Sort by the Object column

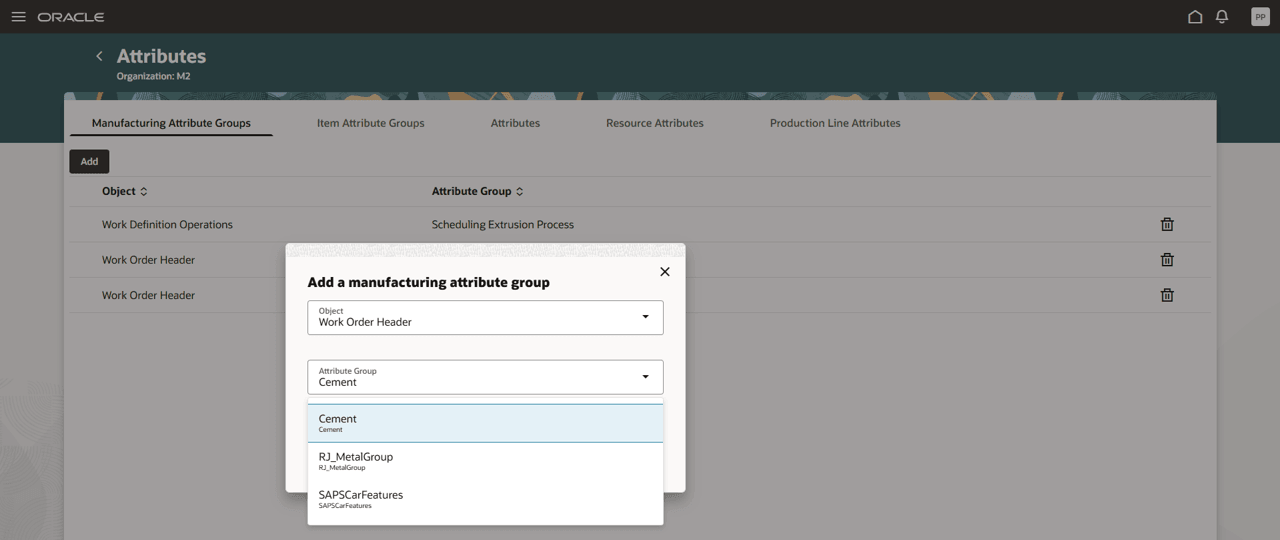pyautogui.click(x=143, y=191)
